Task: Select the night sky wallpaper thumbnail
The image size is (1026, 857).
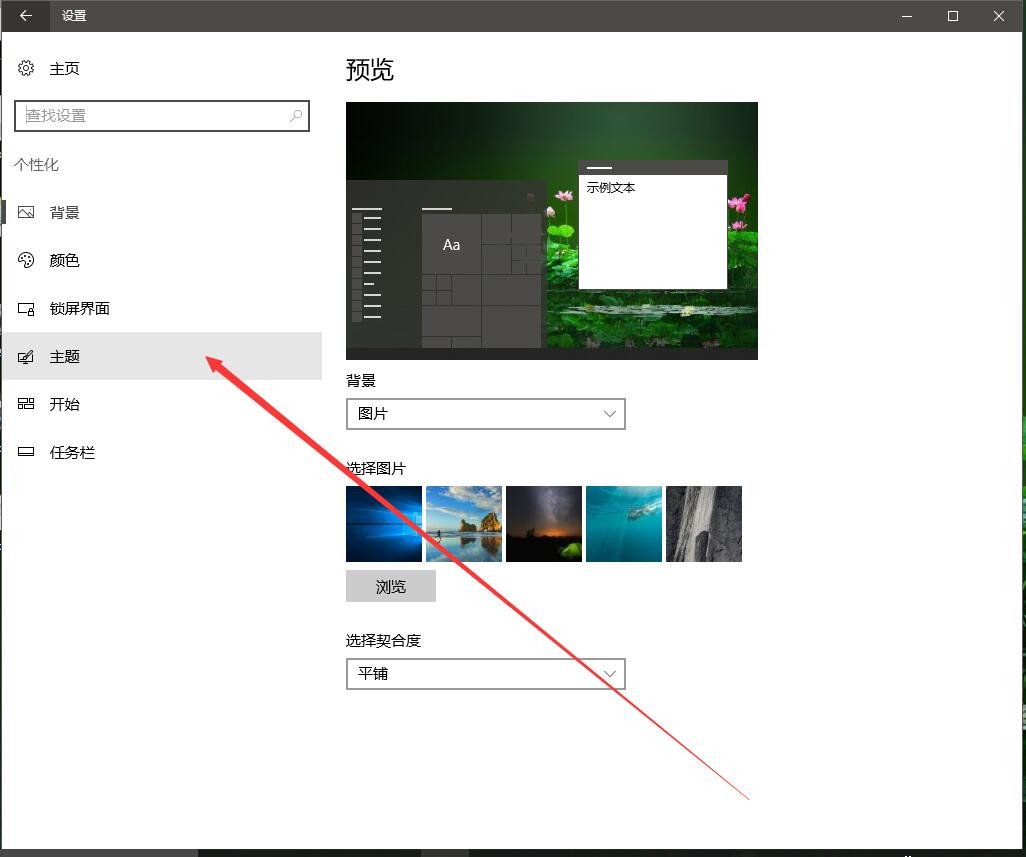Action: pyautogui.click(x=543, y=523)
